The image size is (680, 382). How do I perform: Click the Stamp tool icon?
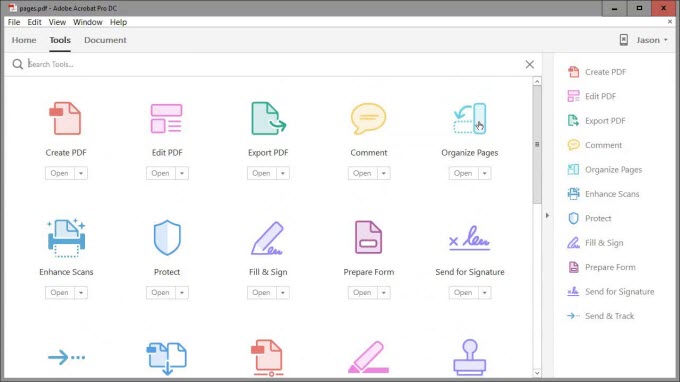coord(470,357)
